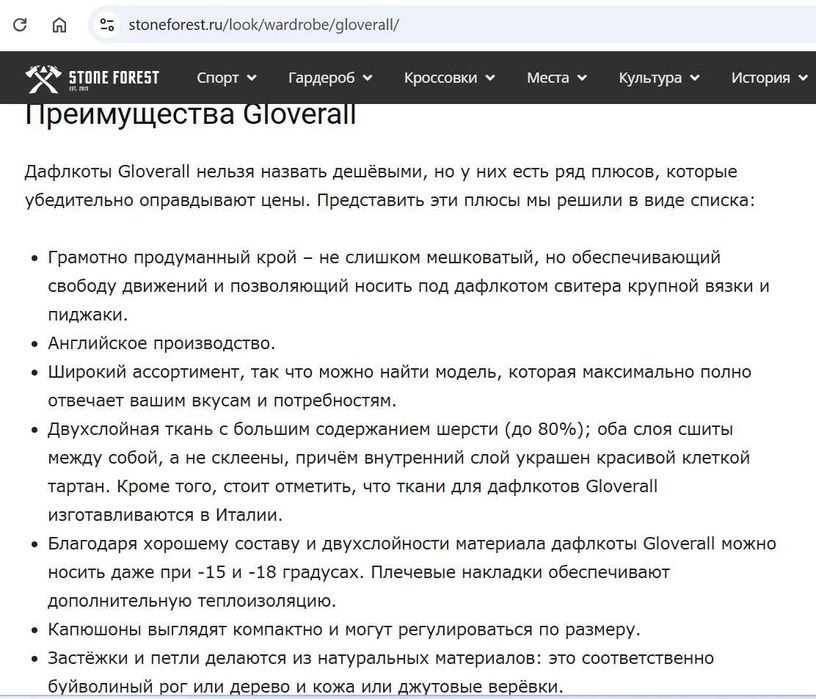Click text 'Широкий ассортимент'
Viewport: 816px width, 699px height.
coord(144,372)
